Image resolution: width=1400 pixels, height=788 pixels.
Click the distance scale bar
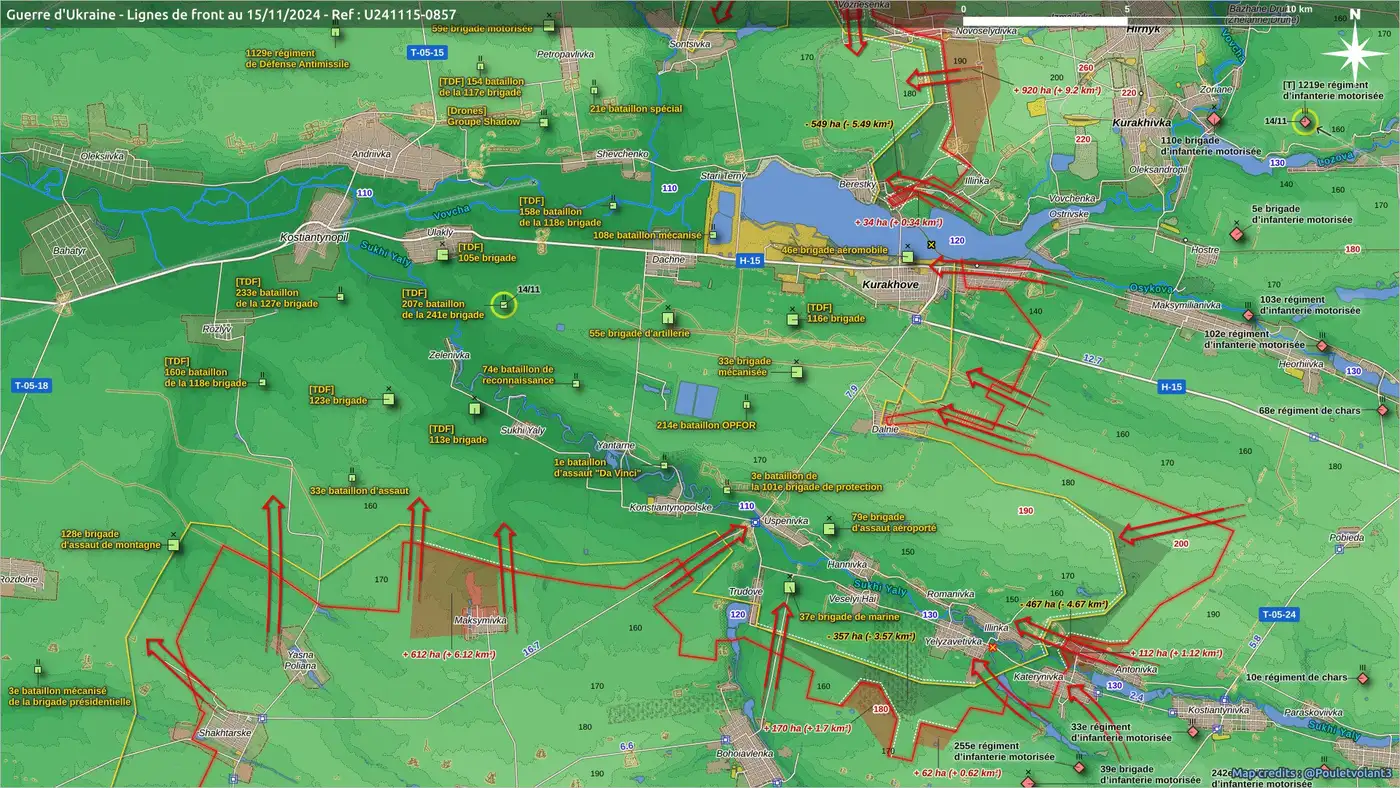pos(1127,20)
